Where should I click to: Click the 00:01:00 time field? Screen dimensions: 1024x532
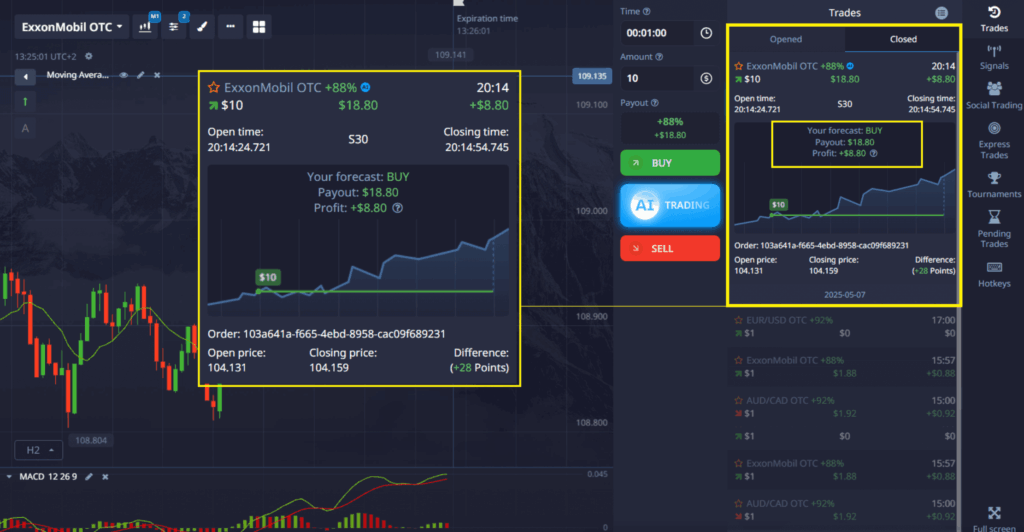(x=656, y=33)
